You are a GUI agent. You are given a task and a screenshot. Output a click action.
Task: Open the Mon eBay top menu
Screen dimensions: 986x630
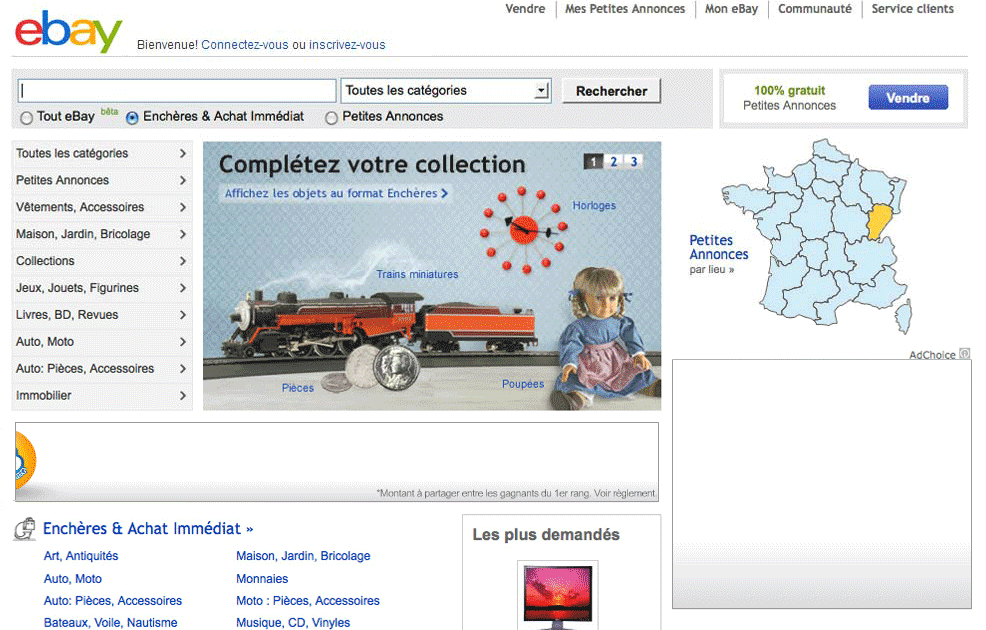point(731,9)
